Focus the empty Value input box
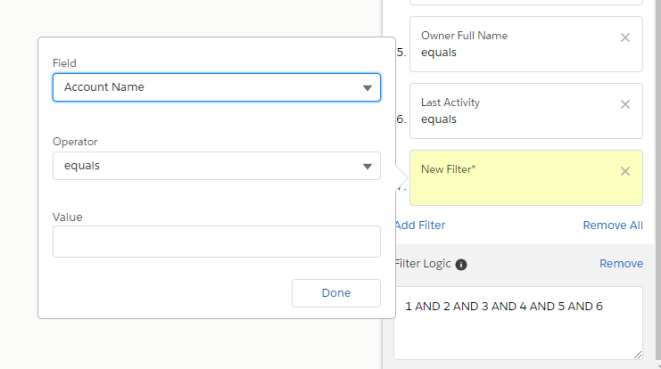Screen dimensions: 661x369 coord(217,242)
